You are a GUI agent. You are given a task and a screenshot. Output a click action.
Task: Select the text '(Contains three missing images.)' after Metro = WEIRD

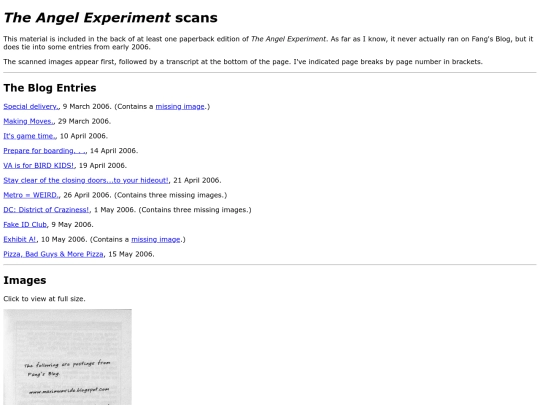click(x=170, y=195)
